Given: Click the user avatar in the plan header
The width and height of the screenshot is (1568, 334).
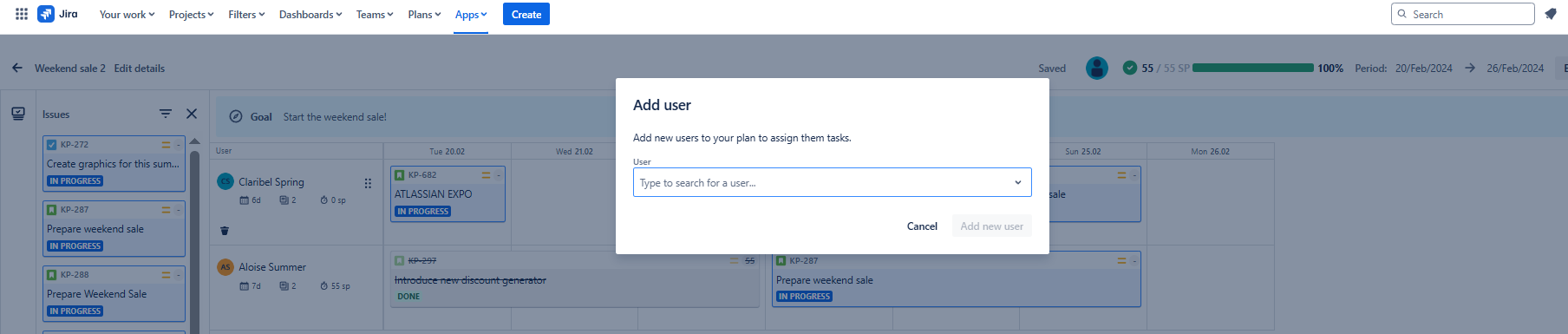Looking at the screenshot, I should [x=1097, y=68].
